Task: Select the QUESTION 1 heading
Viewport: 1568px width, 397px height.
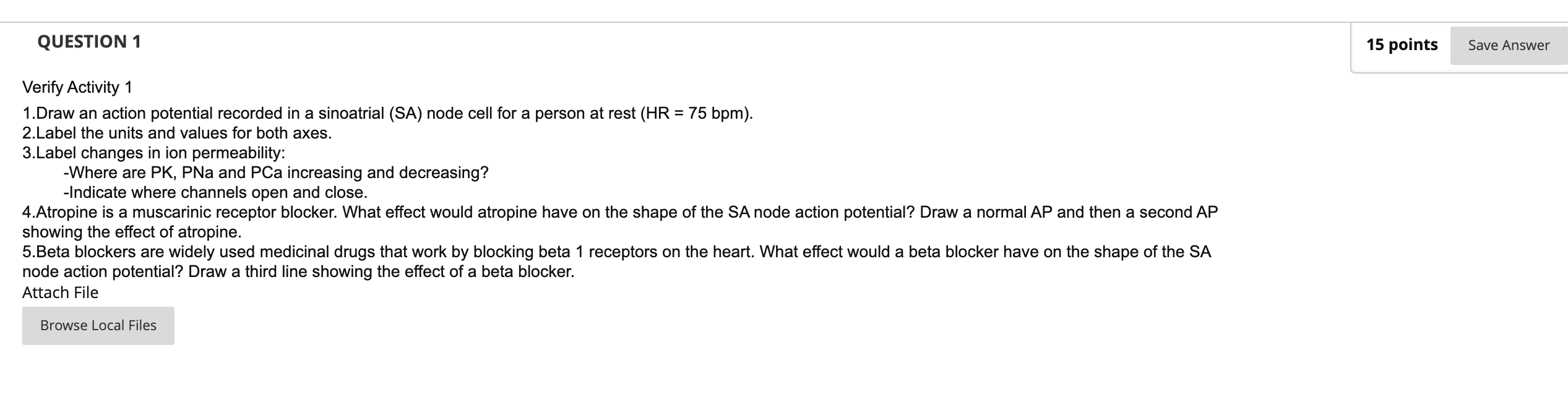Action: (x=88, y=42)
